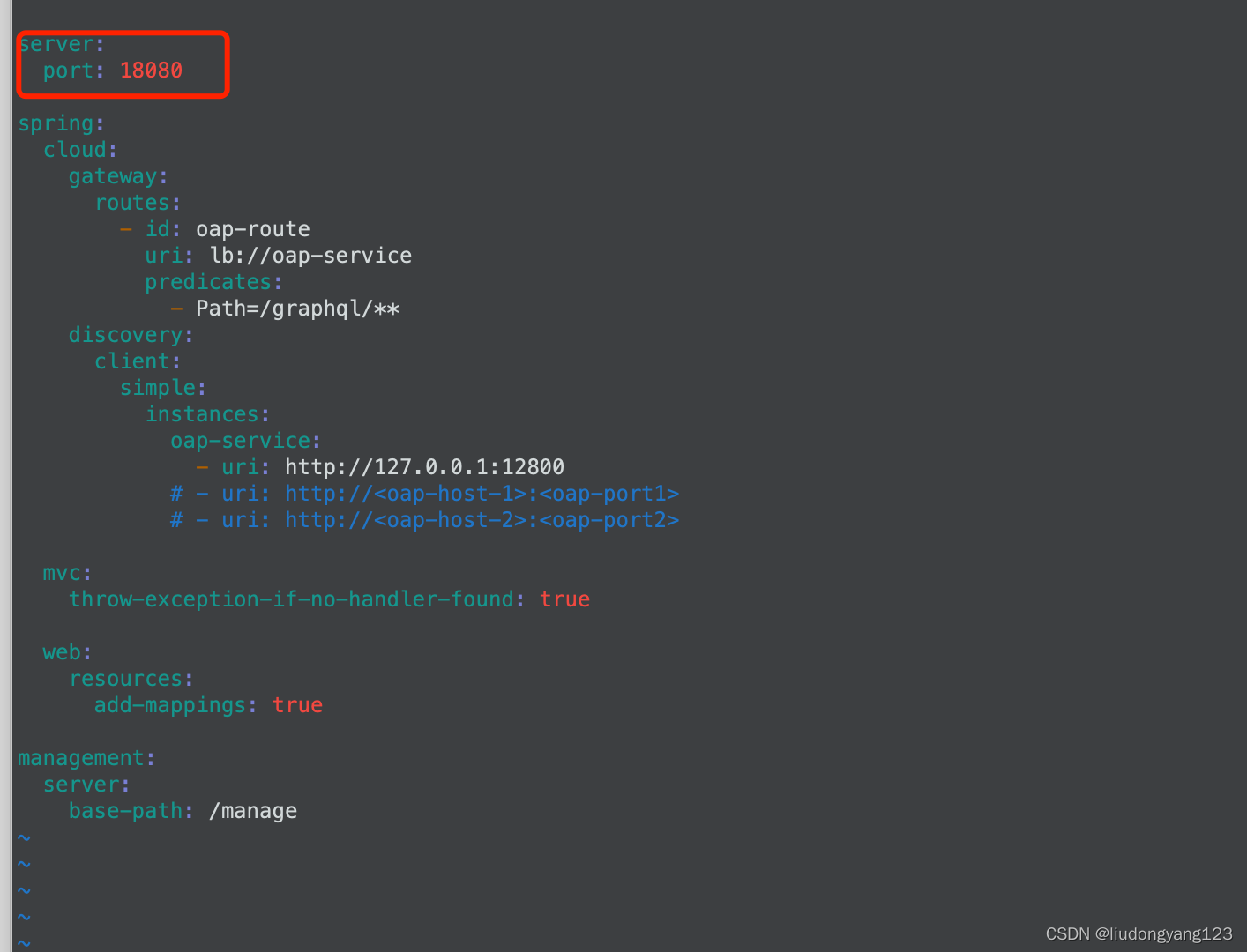This screenshot has width=1247, height=952.
Task: Click the CSDN @liudongyang123 watermark
Action: [1139, 933]
